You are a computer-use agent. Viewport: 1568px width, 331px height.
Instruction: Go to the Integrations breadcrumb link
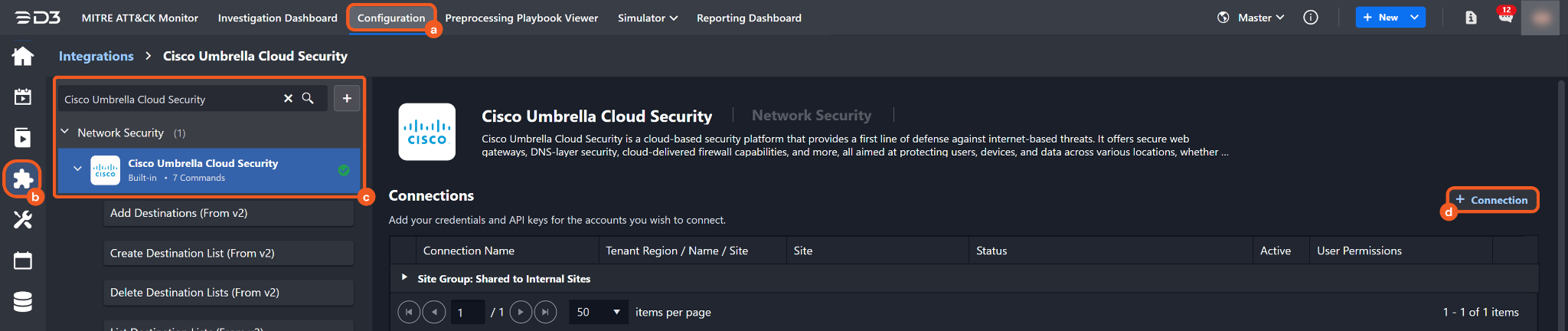[96, 56]
